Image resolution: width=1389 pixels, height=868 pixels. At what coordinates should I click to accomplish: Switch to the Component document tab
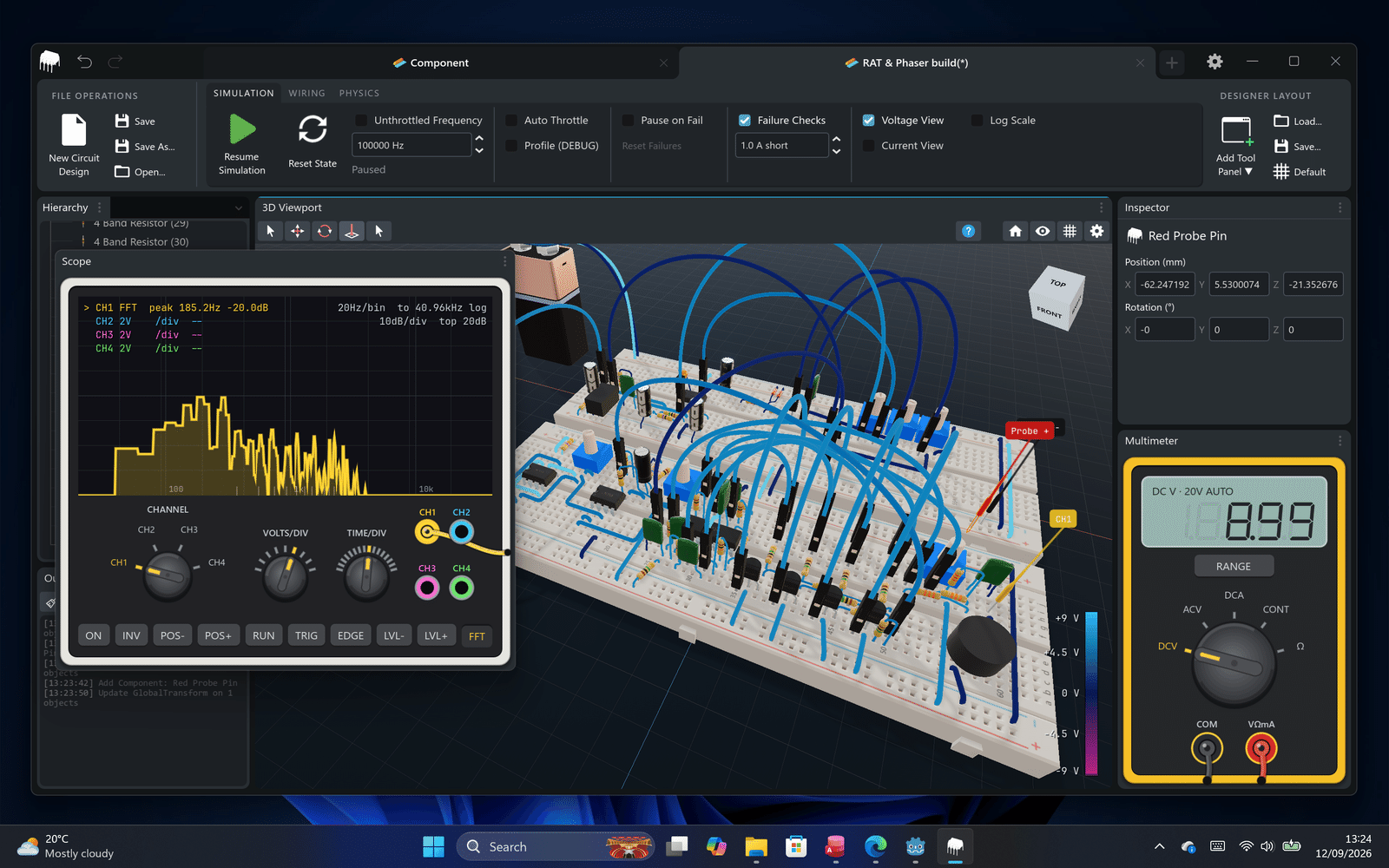(439, 62)
